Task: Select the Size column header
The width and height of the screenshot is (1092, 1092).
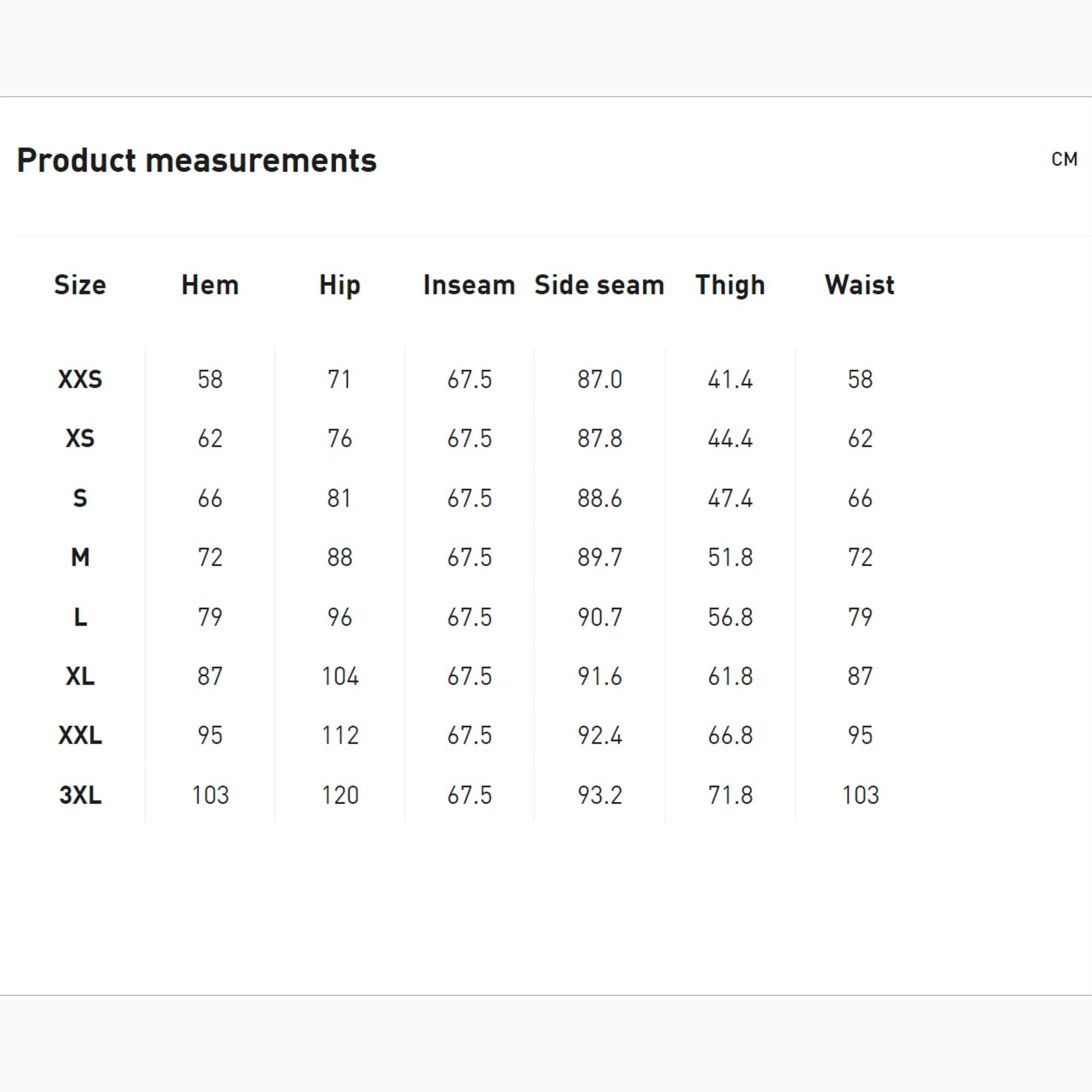Action: (80, 285)
